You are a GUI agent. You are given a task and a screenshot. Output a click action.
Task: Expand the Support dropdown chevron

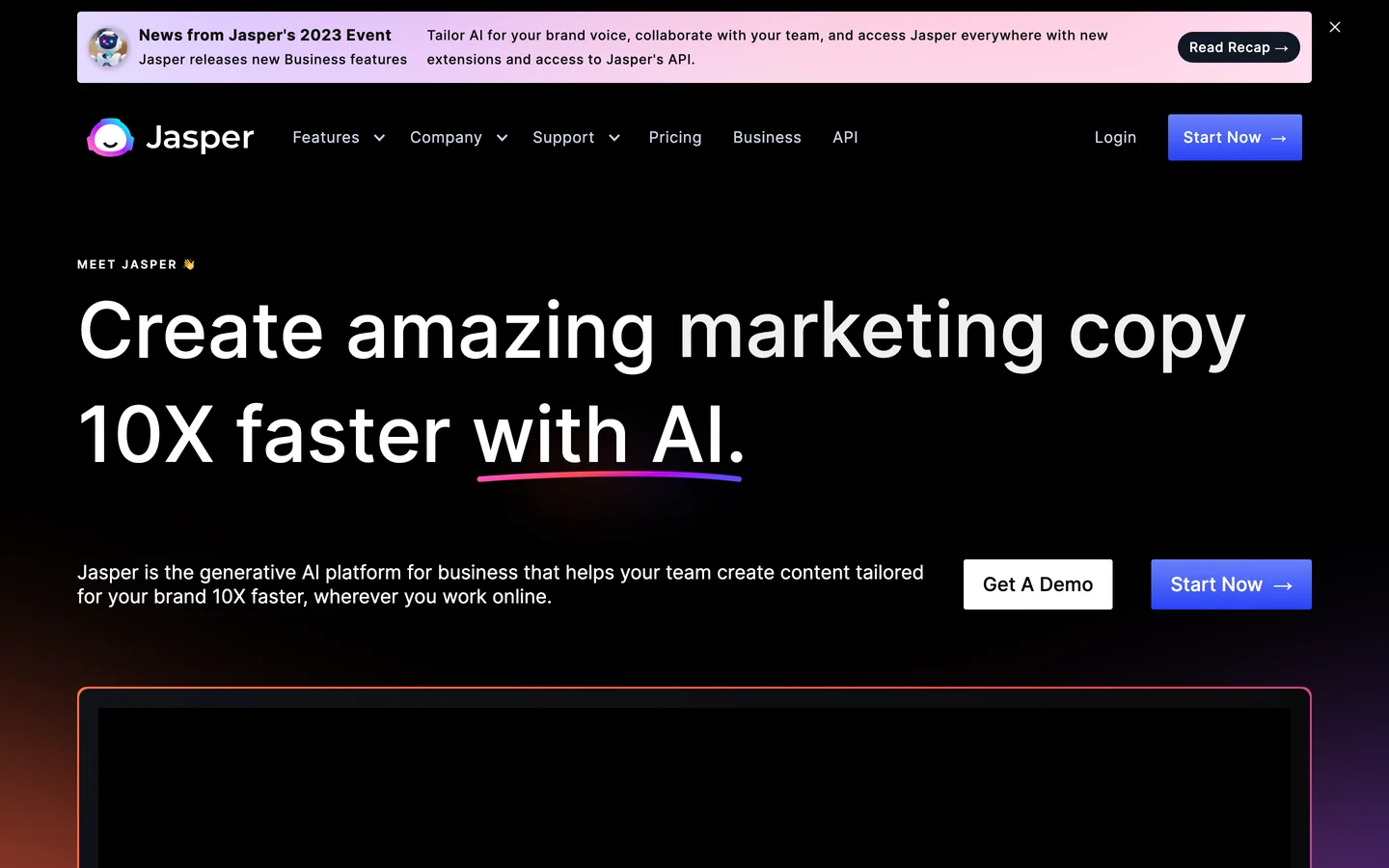point(613,138)
